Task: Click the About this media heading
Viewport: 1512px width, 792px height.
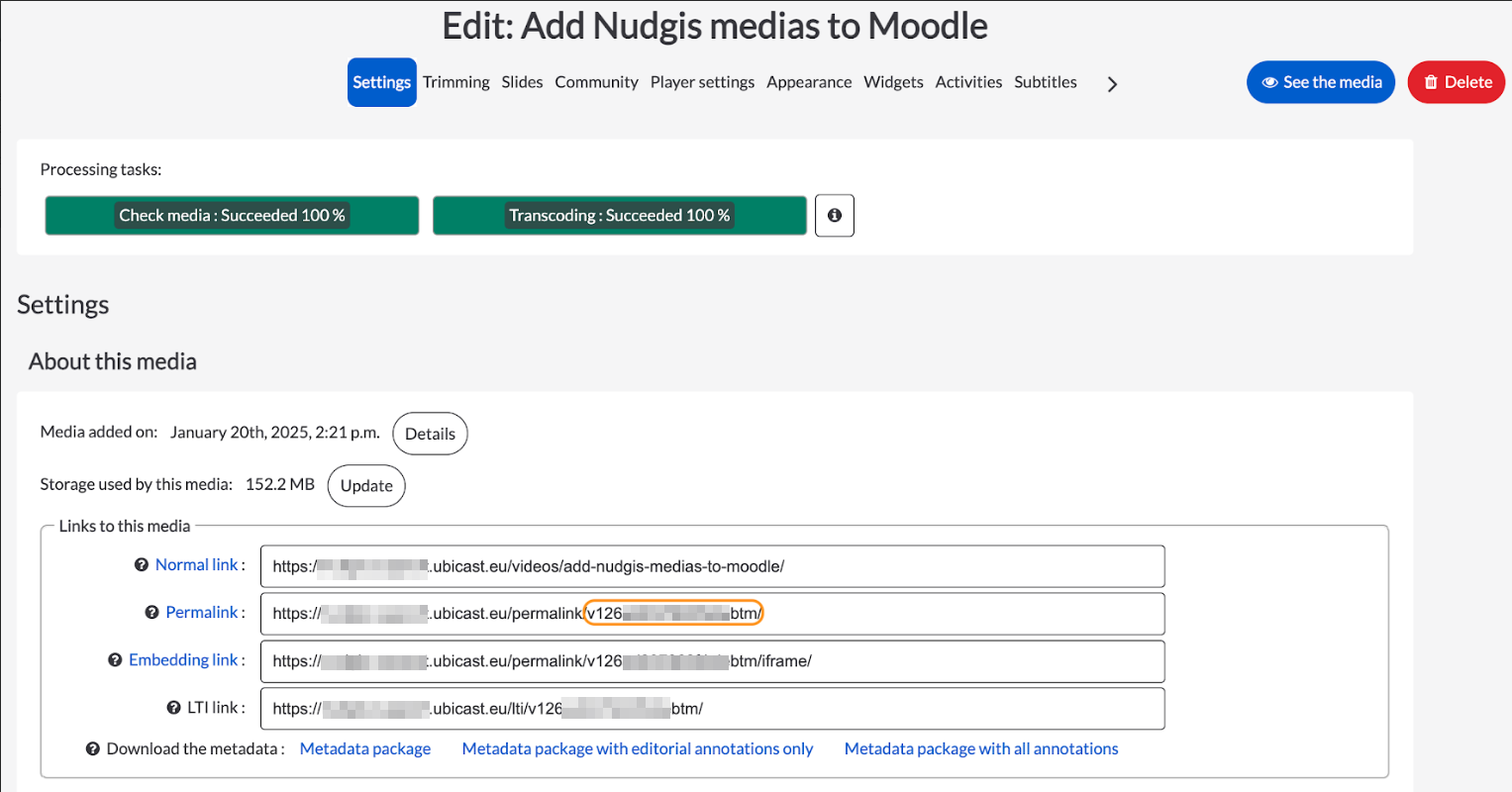Action: (x=113, y=361)
